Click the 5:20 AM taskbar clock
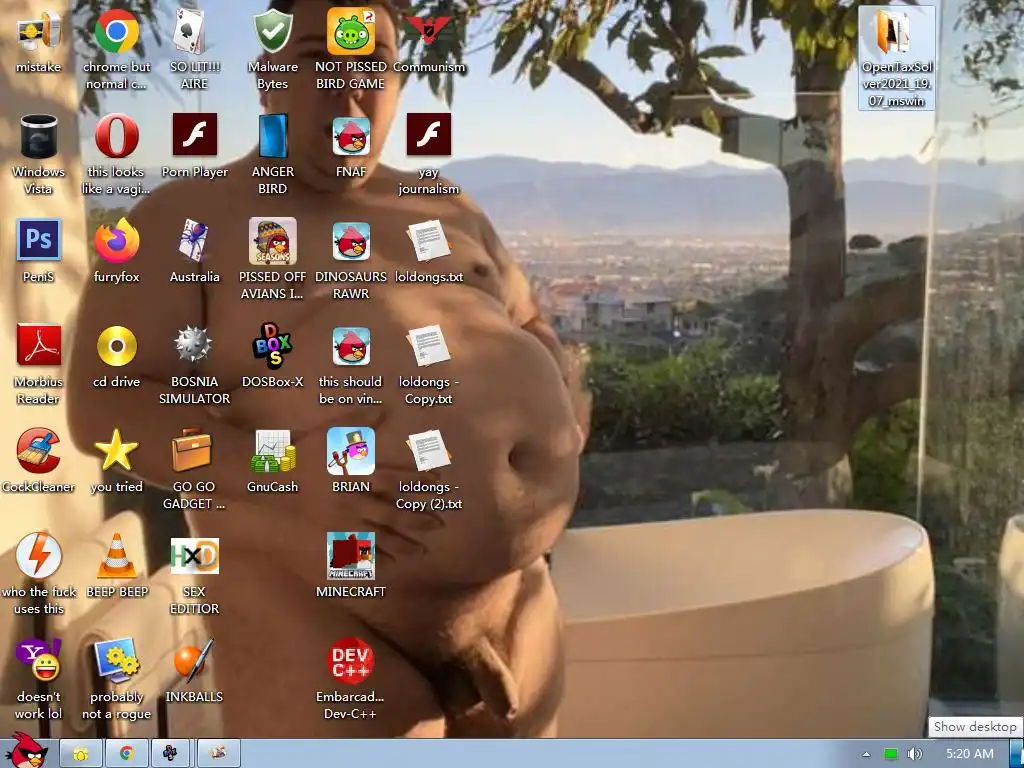Screen dimensions: 1024x768 (970, 754)
